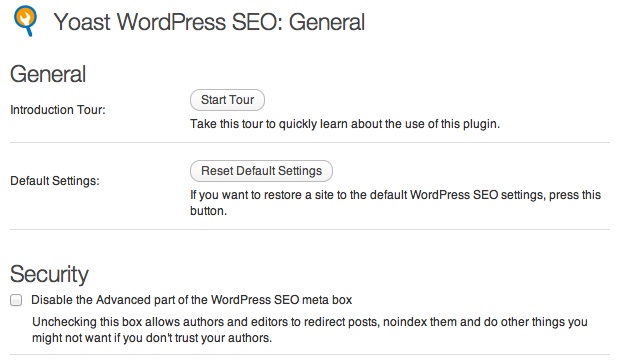The width and height of the screenshot is (626, 362).
Task: Click the 'Default Settings:' field label
Action: (55, 181)
